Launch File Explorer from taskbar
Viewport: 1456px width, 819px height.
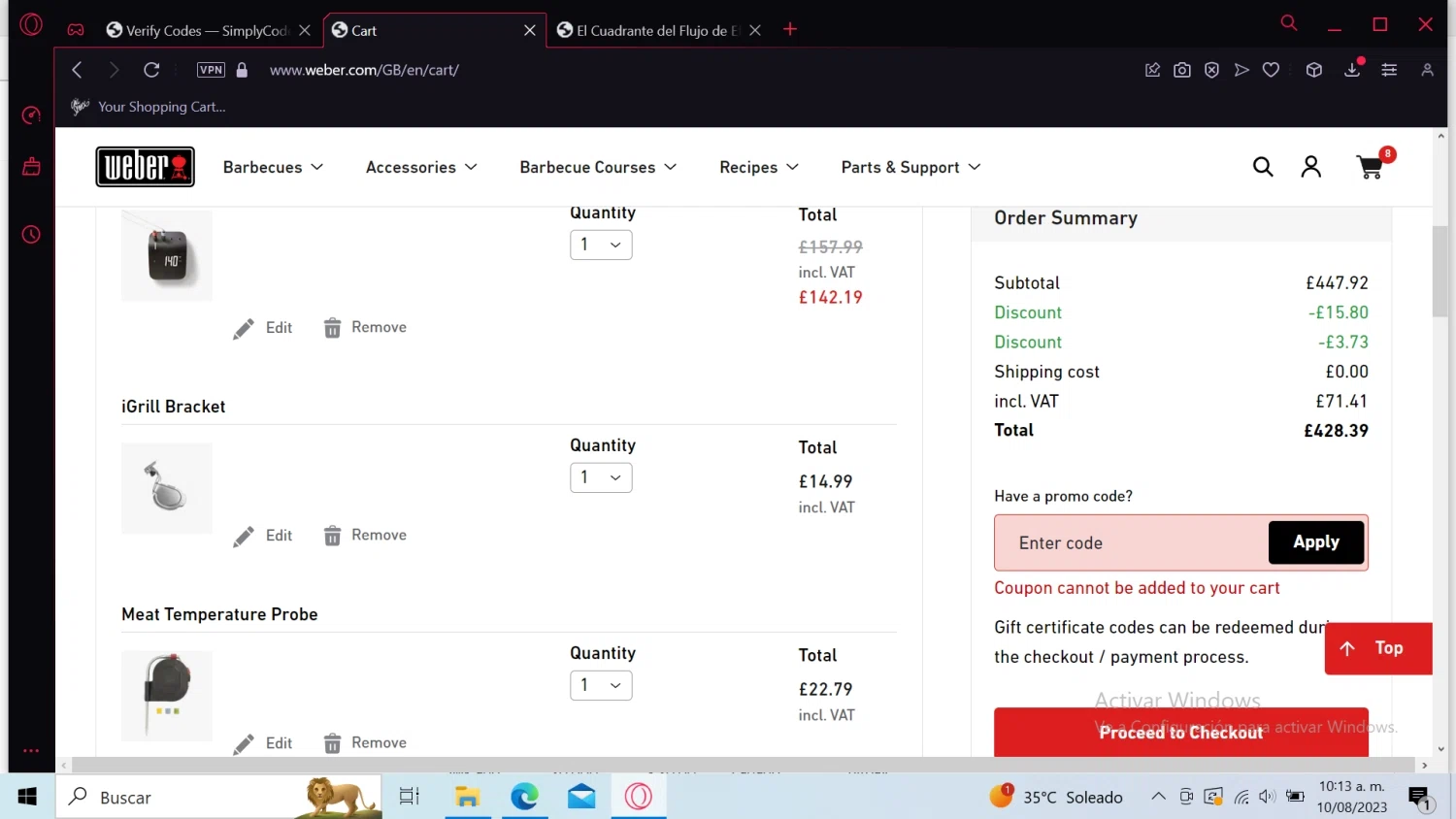(x=467, y=797)
